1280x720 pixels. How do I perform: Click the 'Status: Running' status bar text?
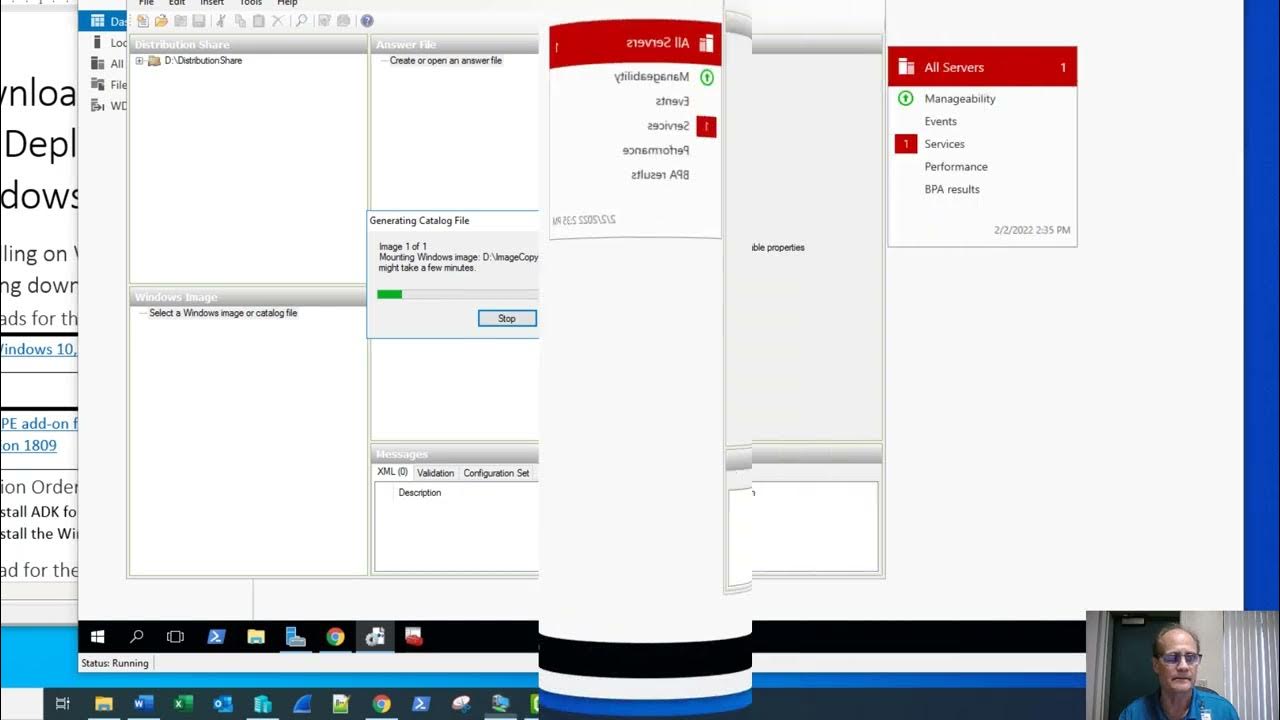pos(115,663)
